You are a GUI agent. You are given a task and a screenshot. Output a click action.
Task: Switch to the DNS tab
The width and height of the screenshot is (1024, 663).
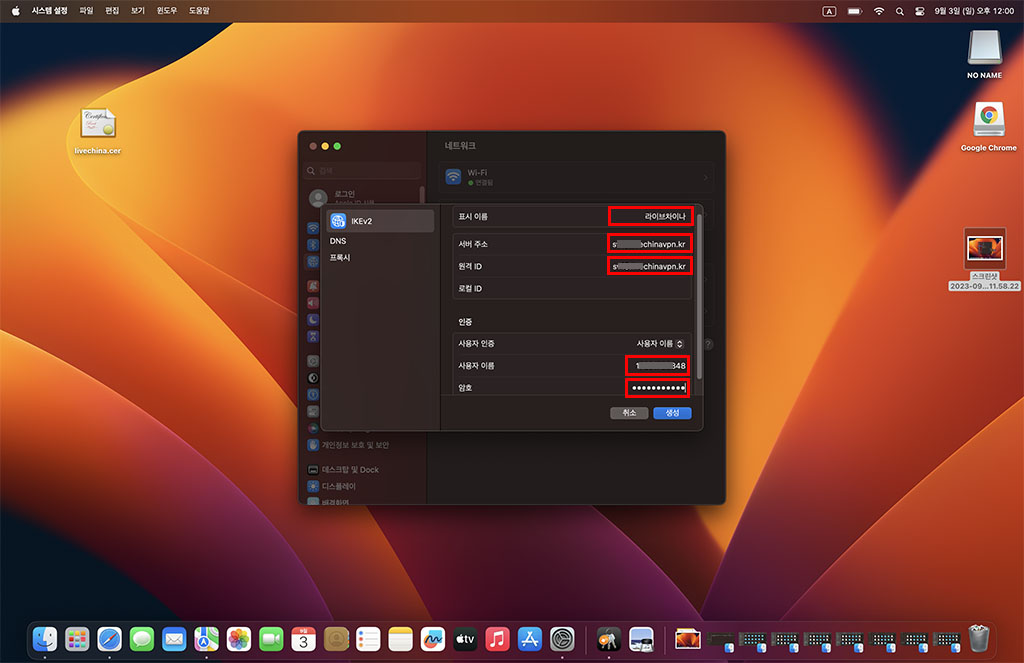pyautogui.click(x=338, y=241)
